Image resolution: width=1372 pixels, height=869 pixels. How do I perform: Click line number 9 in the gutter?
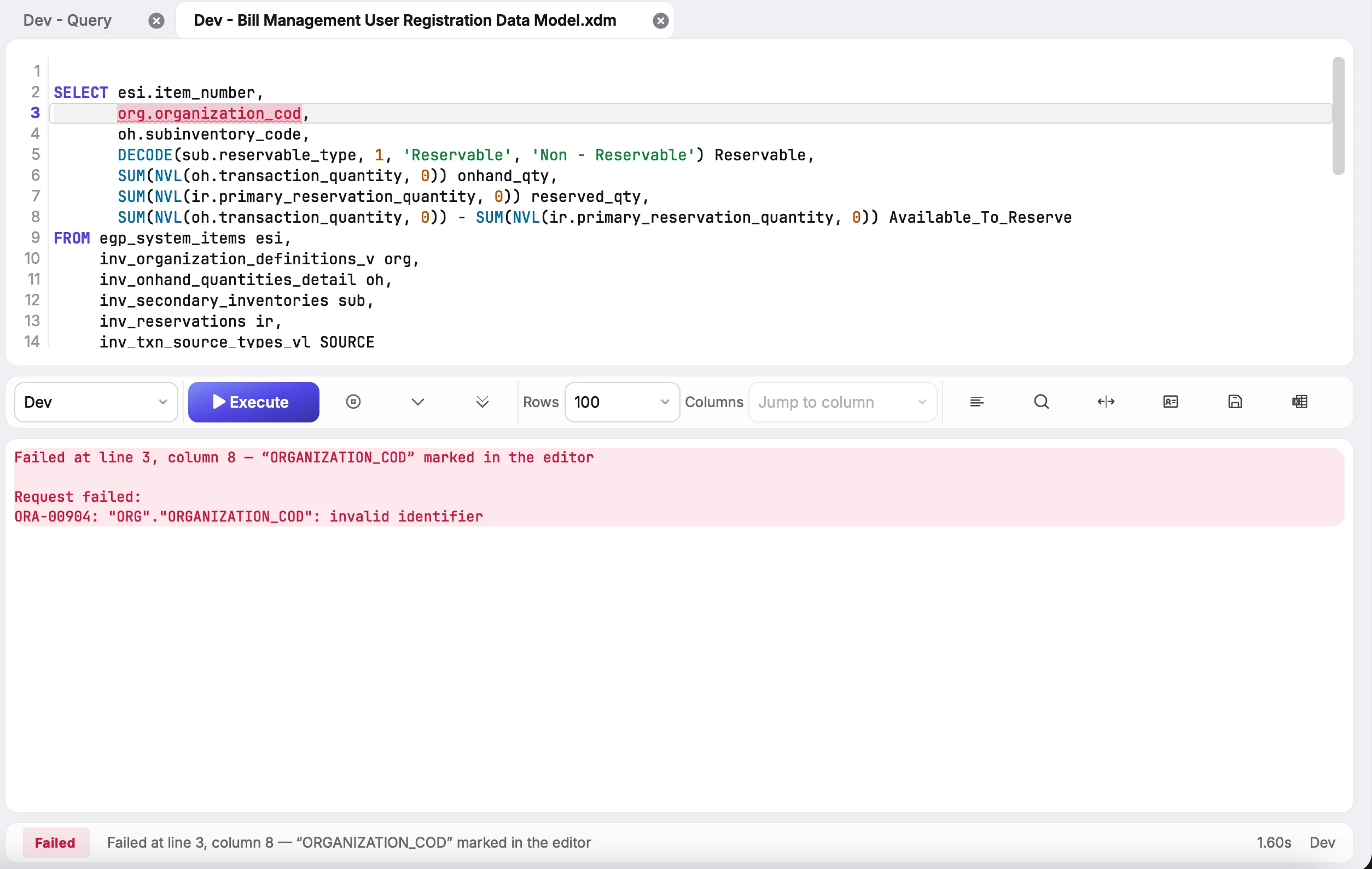coord(35,237)
